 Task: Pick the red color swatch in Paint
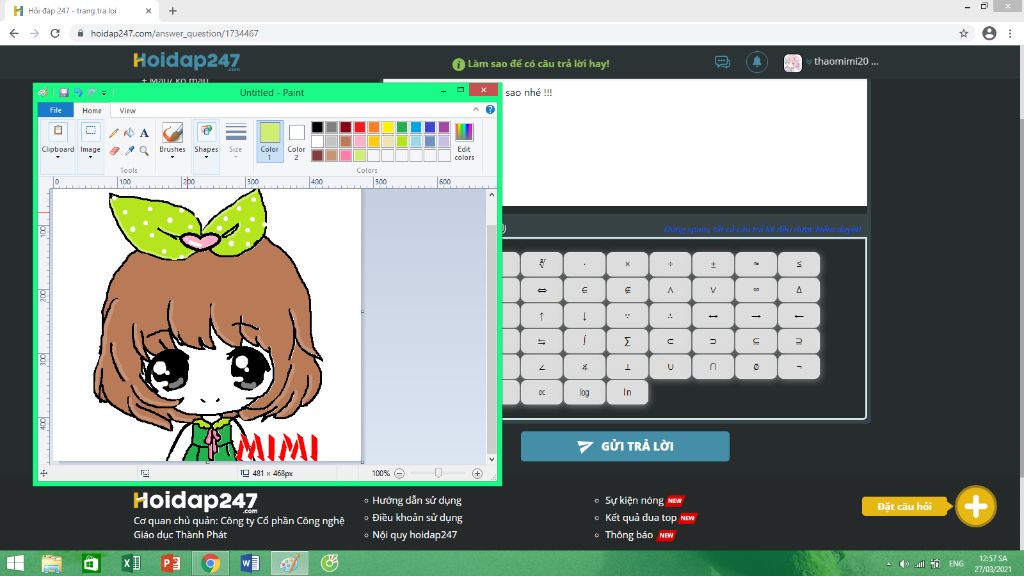click(x=359, y=127)
